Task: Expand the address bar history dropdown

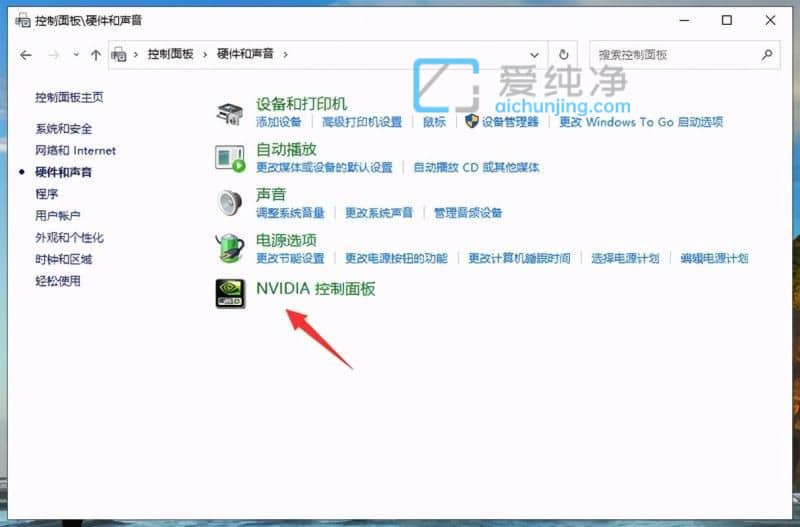Action: (x=534, y=55)
